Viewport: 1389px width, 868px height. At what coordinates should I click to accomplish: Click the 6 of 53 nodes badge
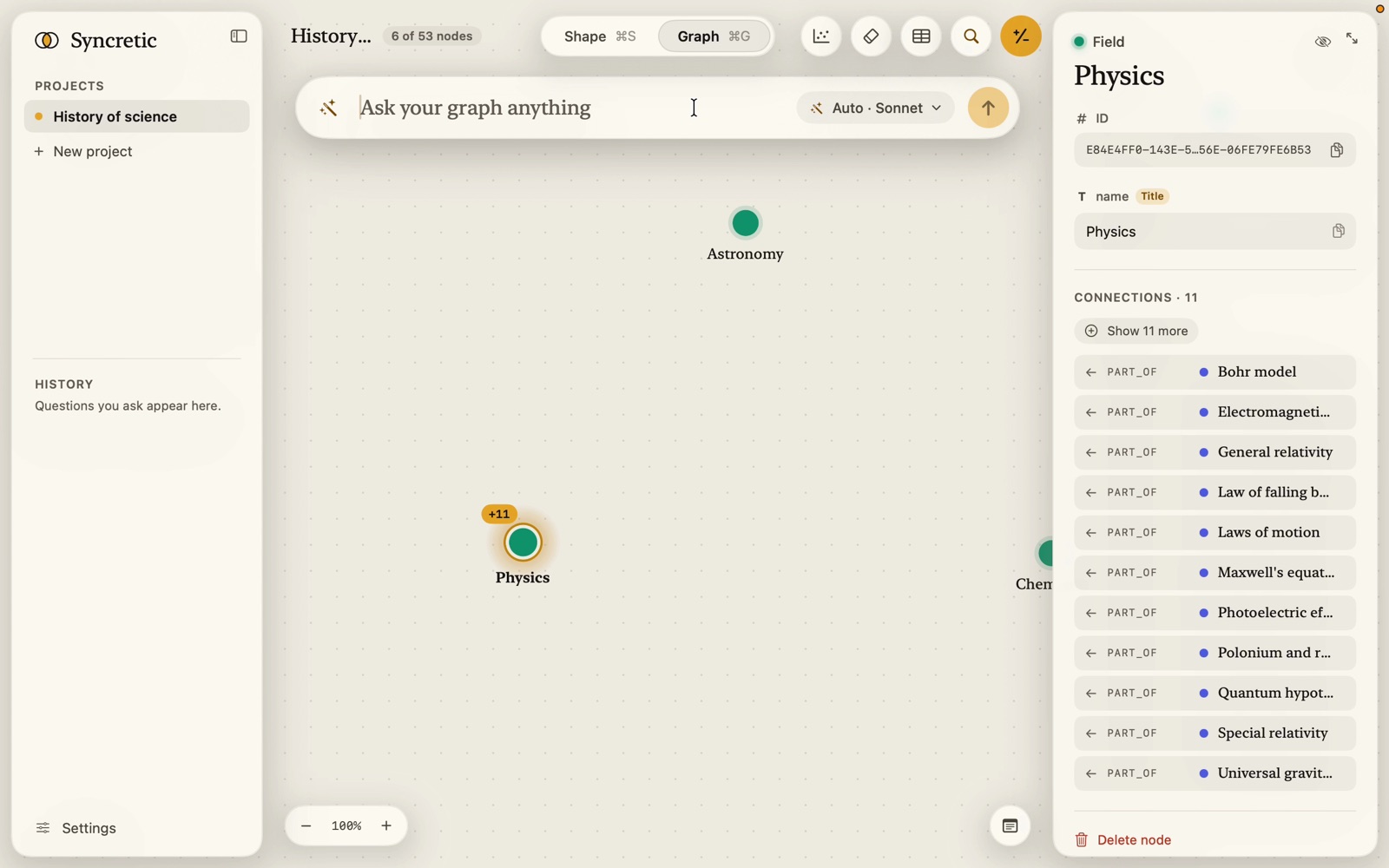coord(431,36)
